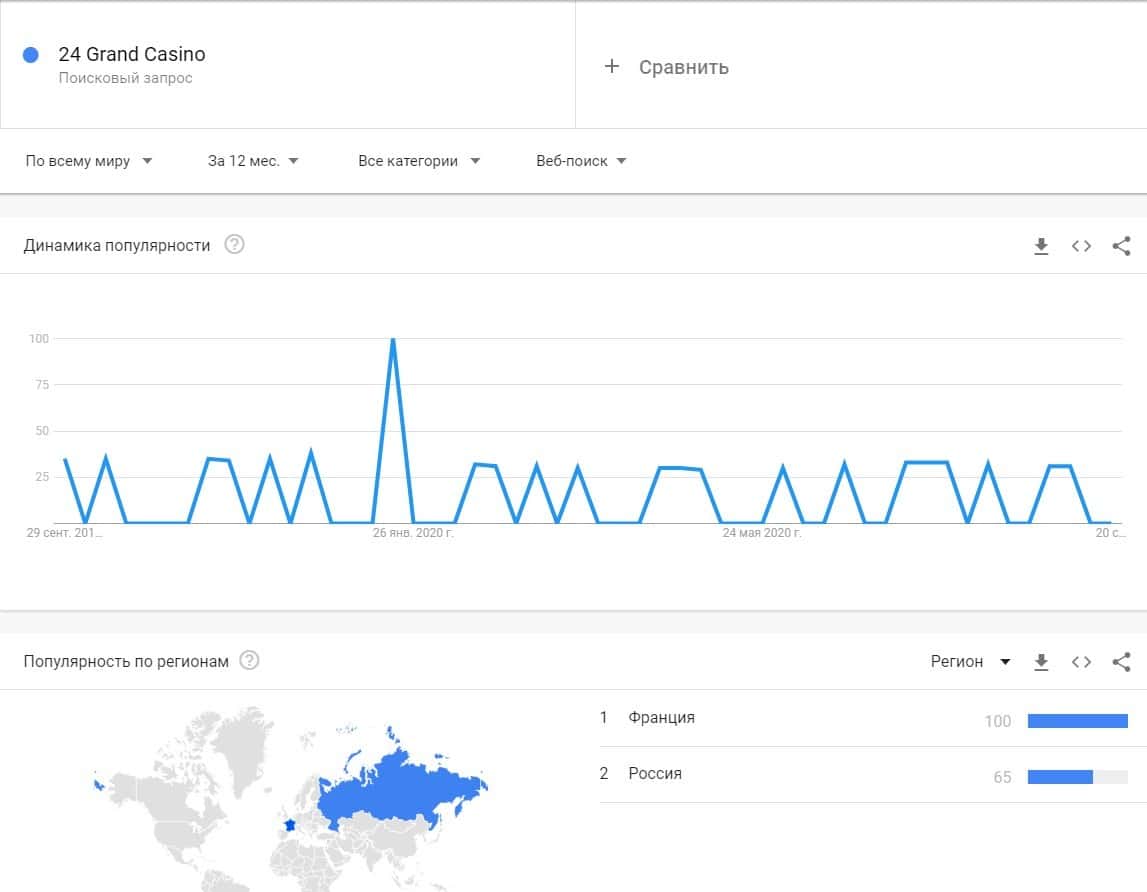The height and width of the screenshot is (892, 1147).
Task: Open help for Динамика популярности
Action: pyautogui.click(x=234, y=245)
